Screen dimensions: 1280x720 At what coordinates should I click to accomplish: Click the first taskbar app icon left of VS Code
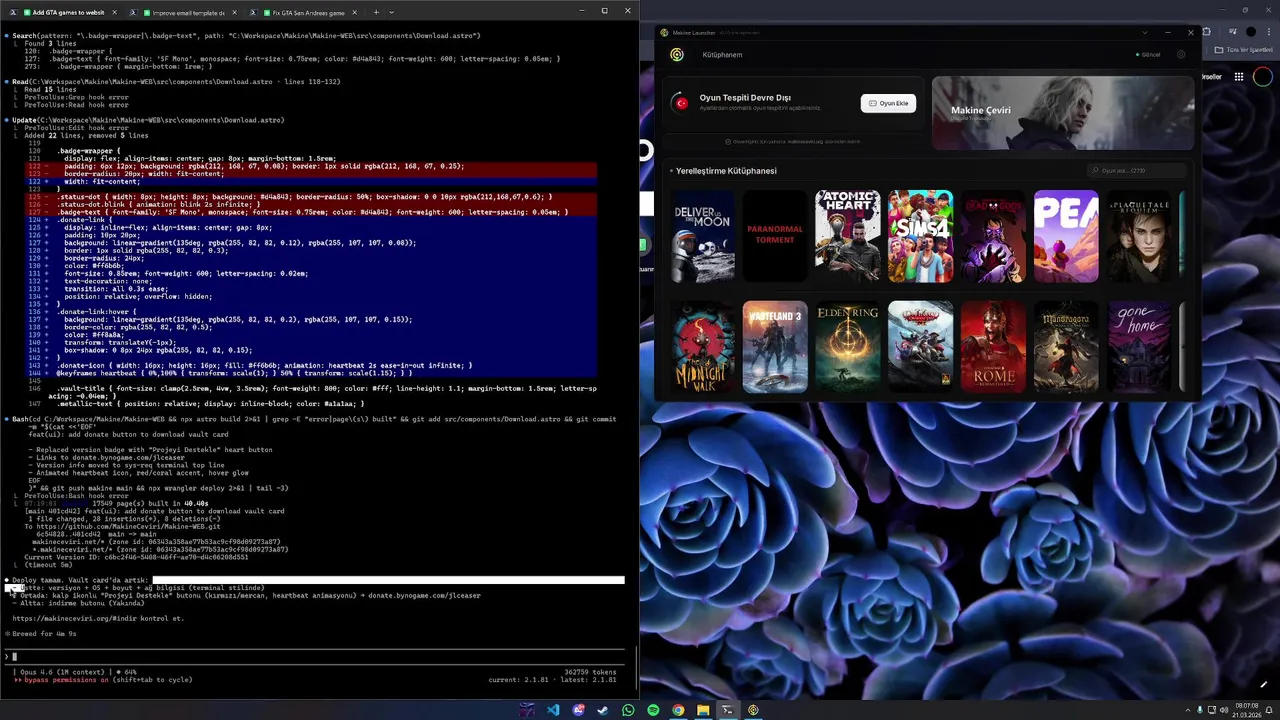tap(527, 710)
